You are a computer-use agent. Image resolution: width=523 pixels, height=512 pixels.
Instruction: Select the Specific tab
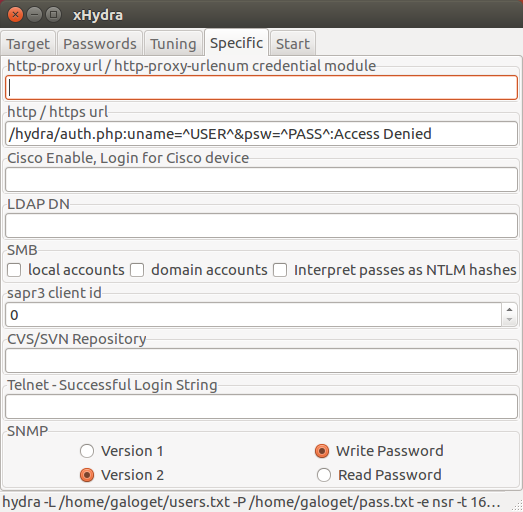point(236,43)
